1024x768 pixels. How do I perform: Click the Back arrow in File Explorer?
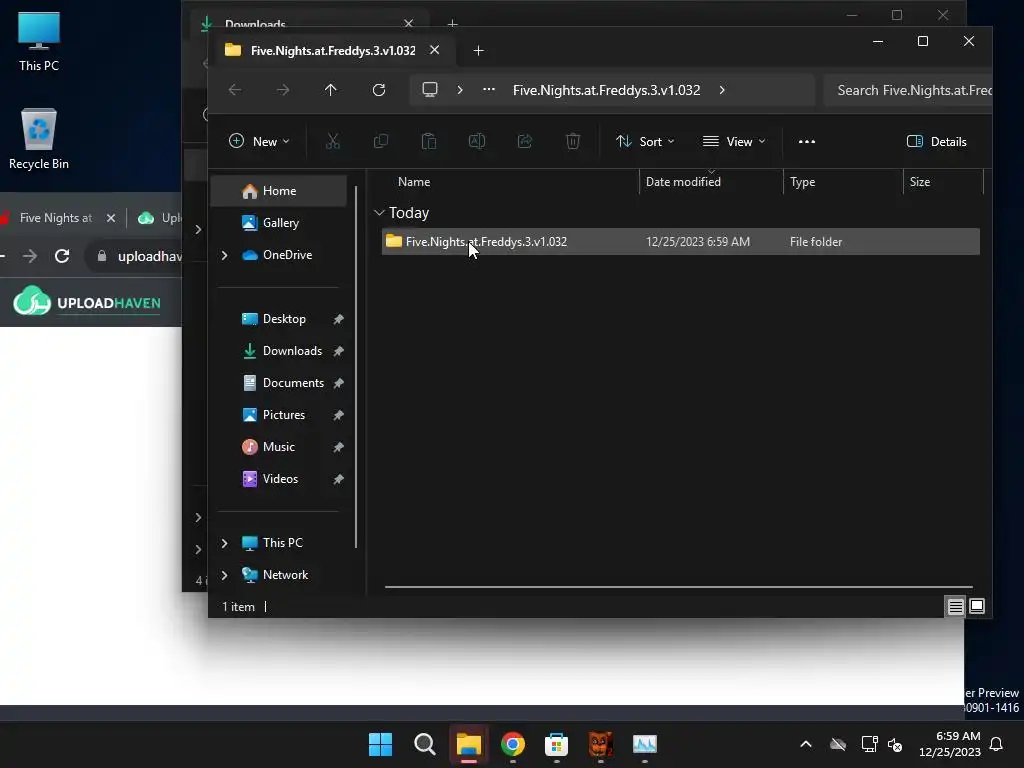click(235, 90)
